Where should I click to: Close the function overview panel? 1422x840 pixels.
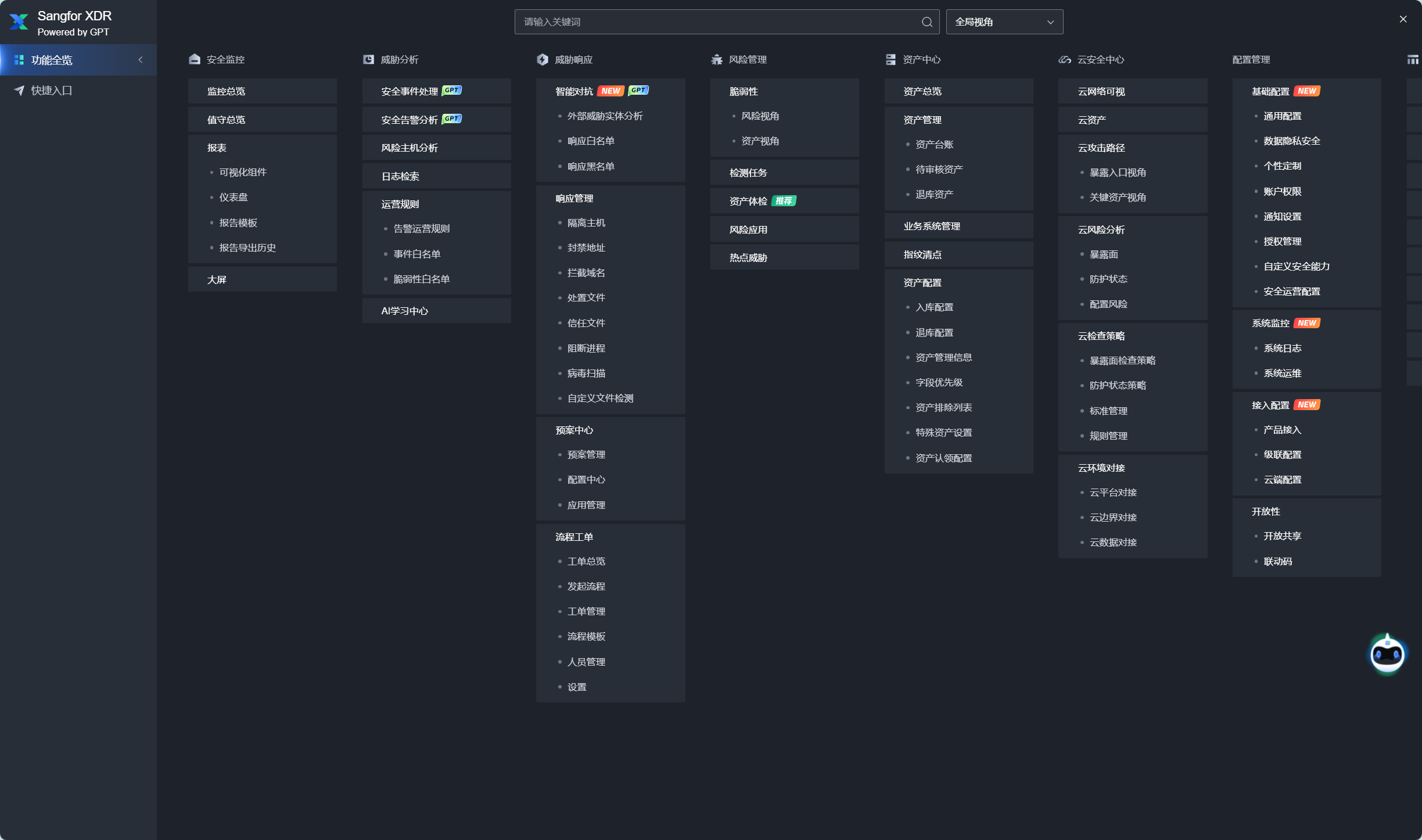[x=1403, y=19]
